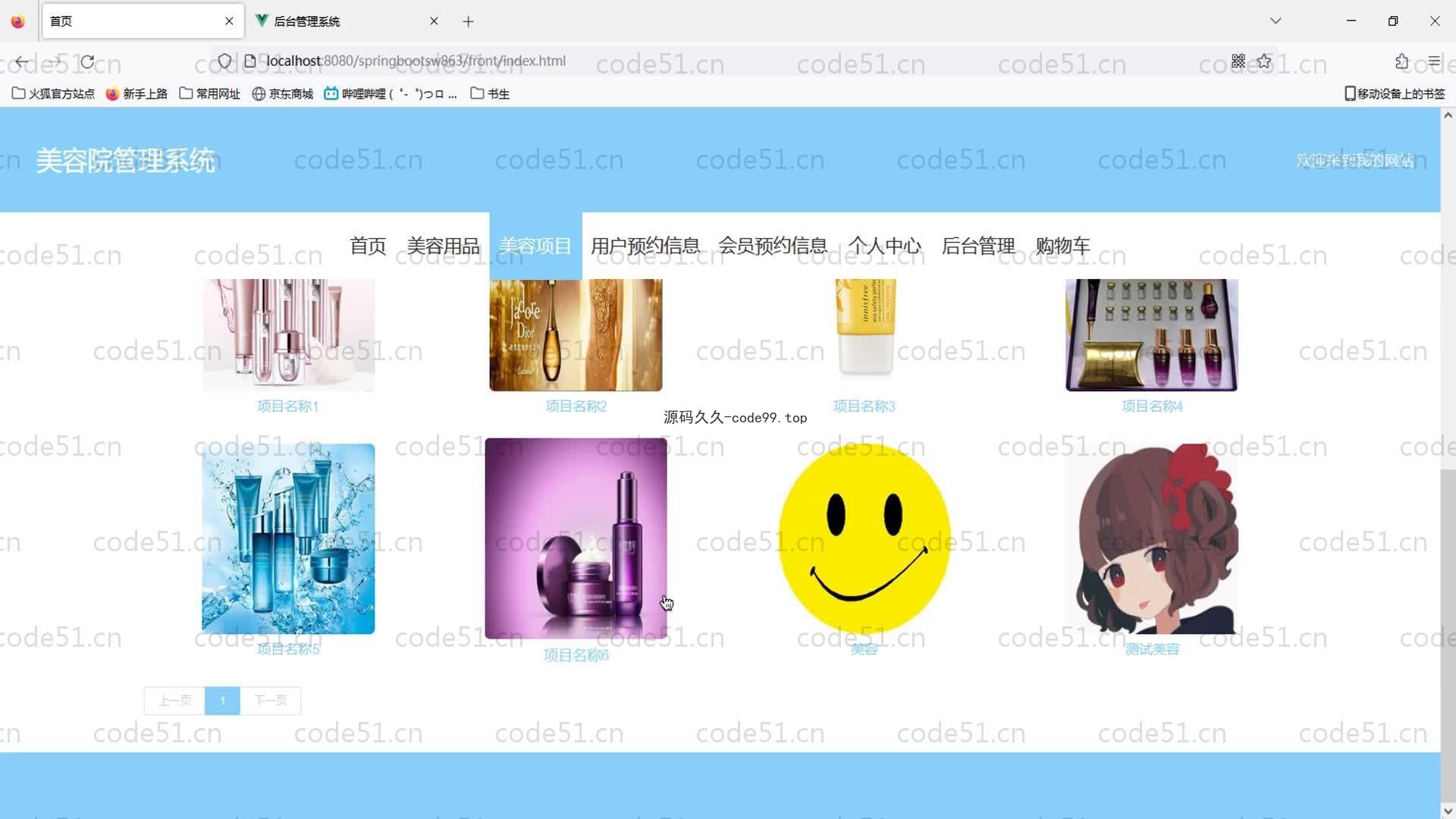Click the page vertical scrollbar thumb

(x=1448, y=635)
